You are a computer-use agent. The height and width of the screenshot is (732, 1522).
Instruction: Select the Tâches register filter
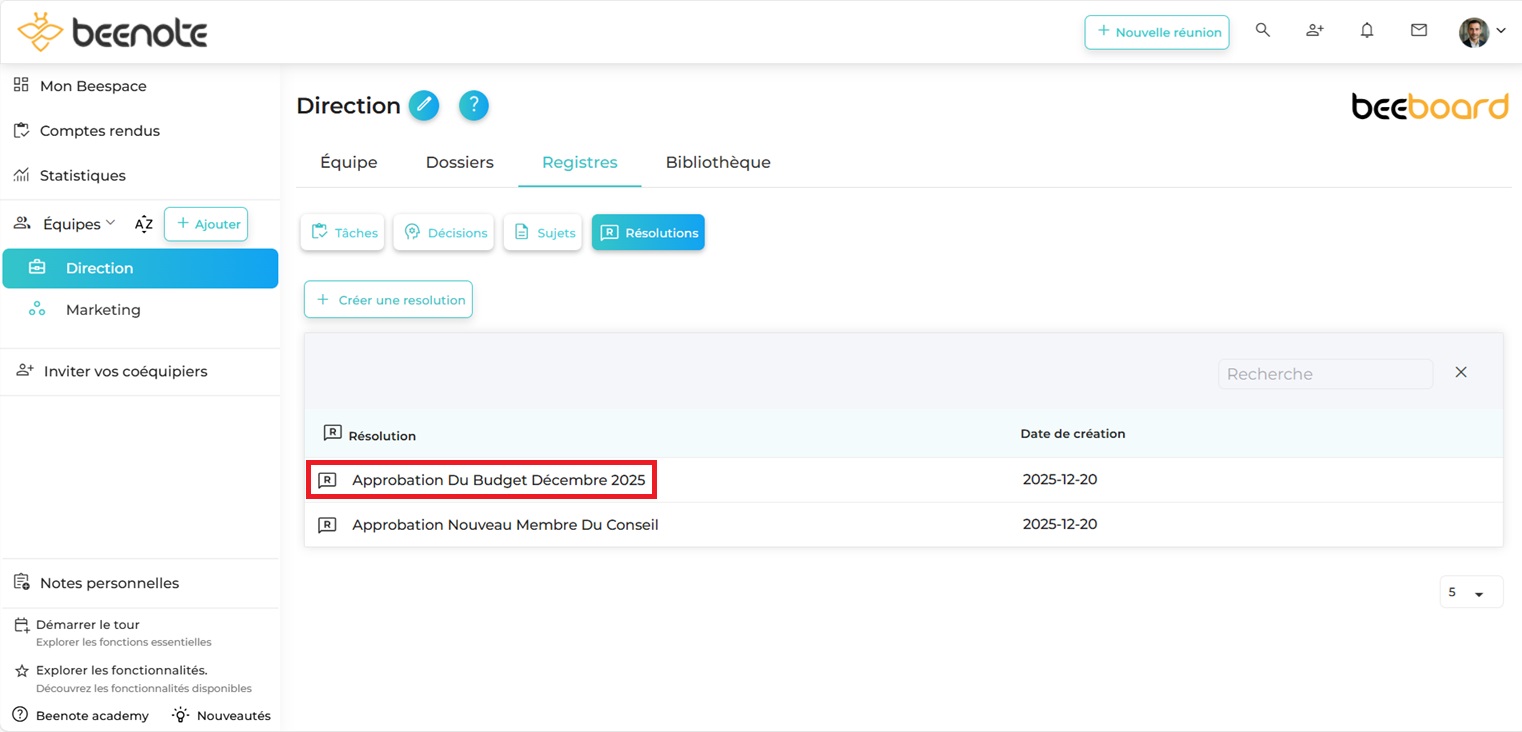(x=343, y=233)
